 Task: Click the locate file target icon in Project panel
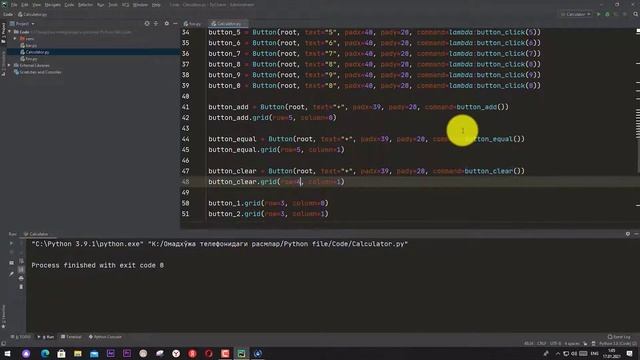click(x=147, y=24)
